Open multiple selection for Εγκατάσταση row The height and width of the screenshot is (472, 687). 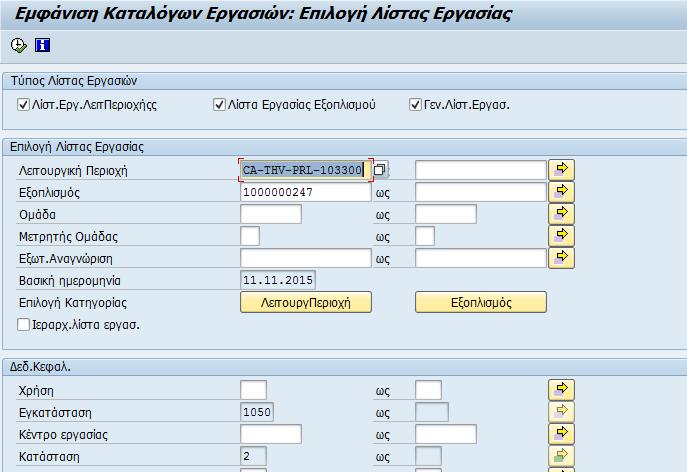point(561,412)
